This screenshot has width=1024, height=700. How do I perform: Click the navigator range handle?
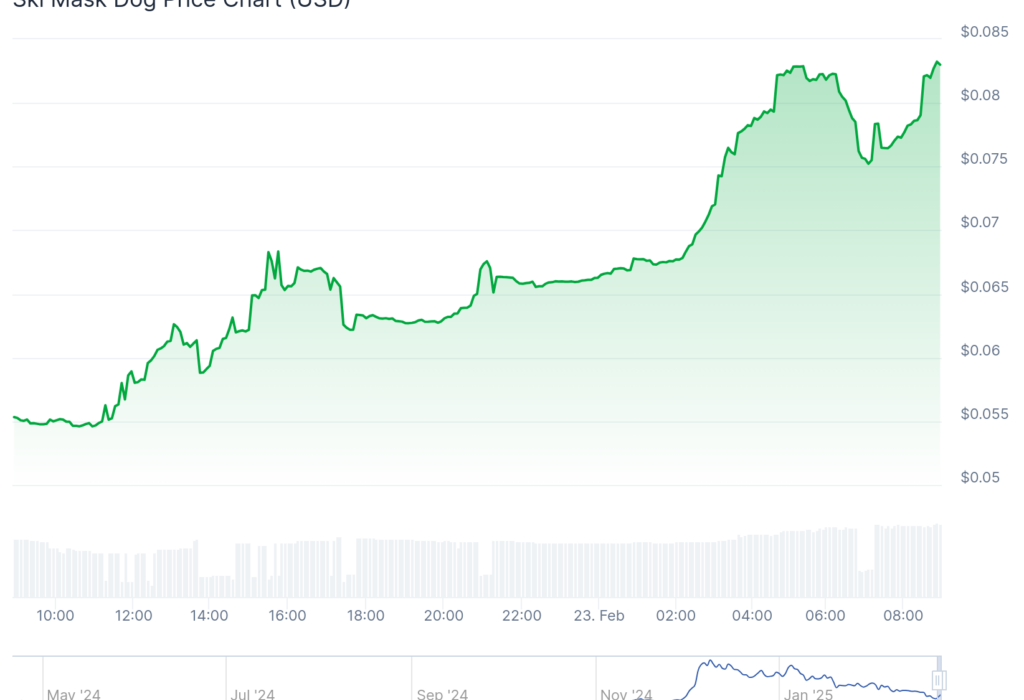click(938, 680)
